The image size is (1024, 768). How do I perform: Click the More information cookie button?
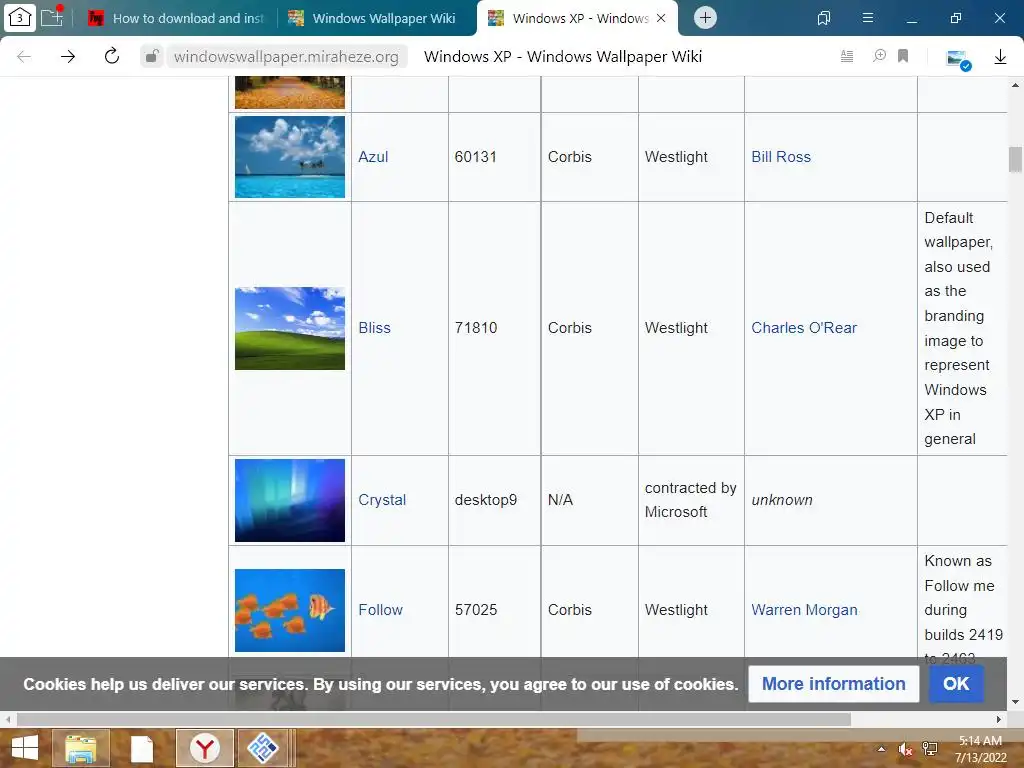click(x=833, y=684)
